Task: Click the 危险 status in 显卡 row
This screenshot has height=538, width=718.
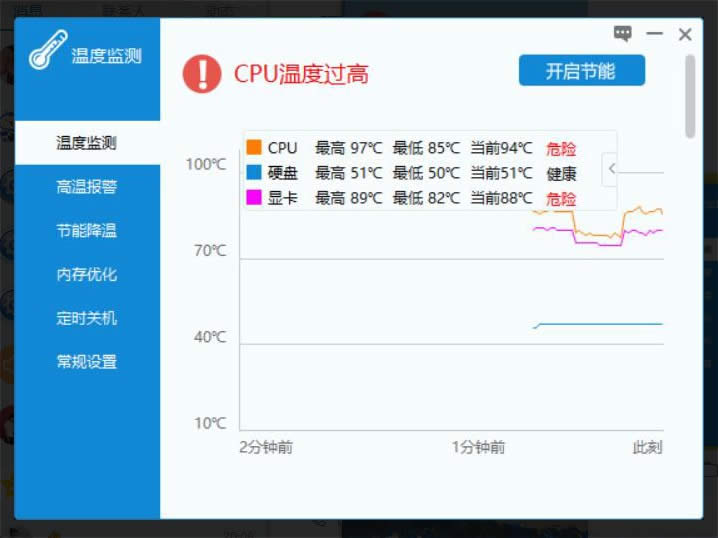Action: [x=561, y=199]
